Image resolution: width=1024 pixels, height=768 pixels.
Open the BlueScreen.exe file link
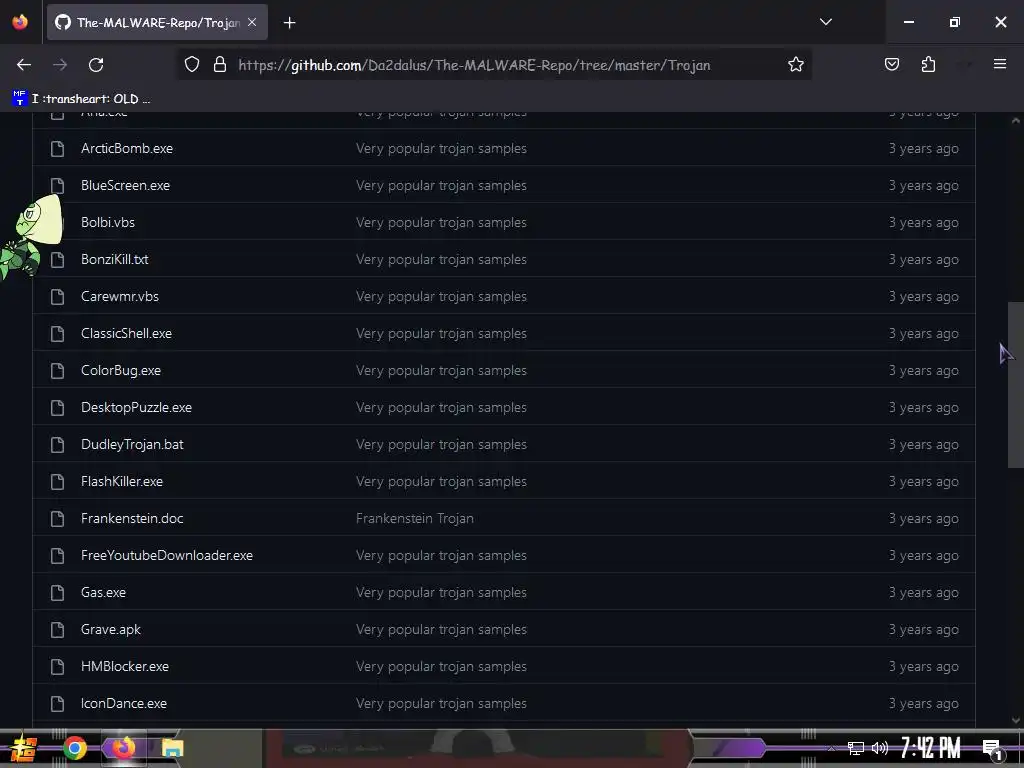click(x=125, y=185)
